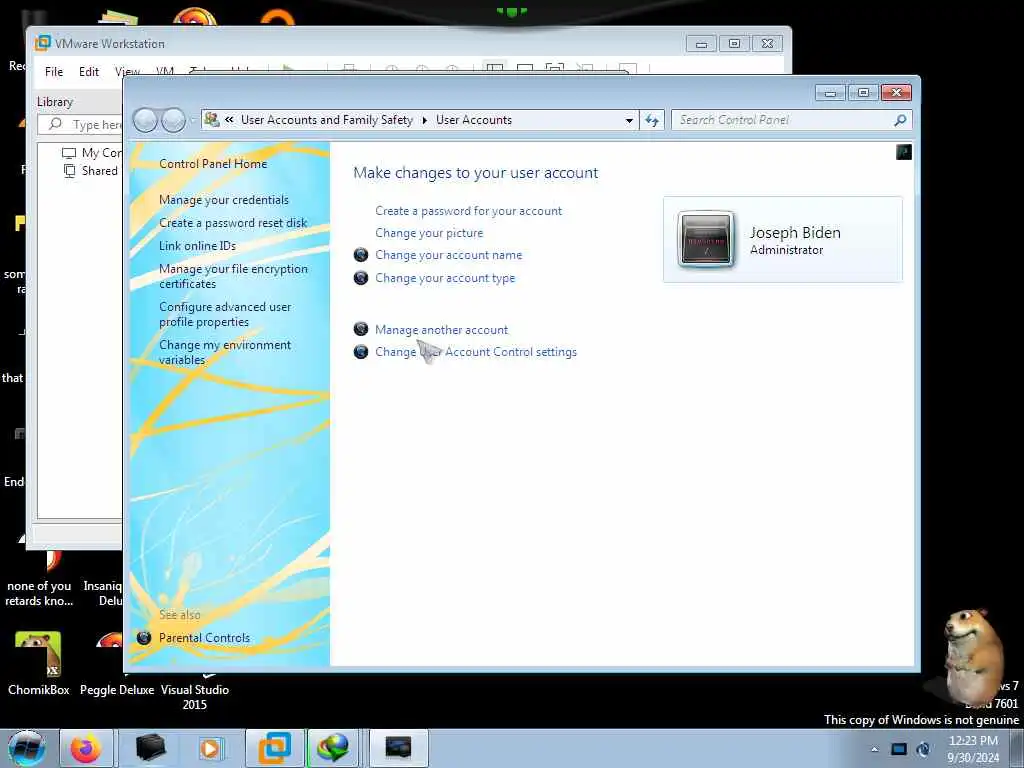This screenshot has height=768, width=1024.
Task: Open the View menu in VMware Workstation
Action: click(x=127, y=72)
